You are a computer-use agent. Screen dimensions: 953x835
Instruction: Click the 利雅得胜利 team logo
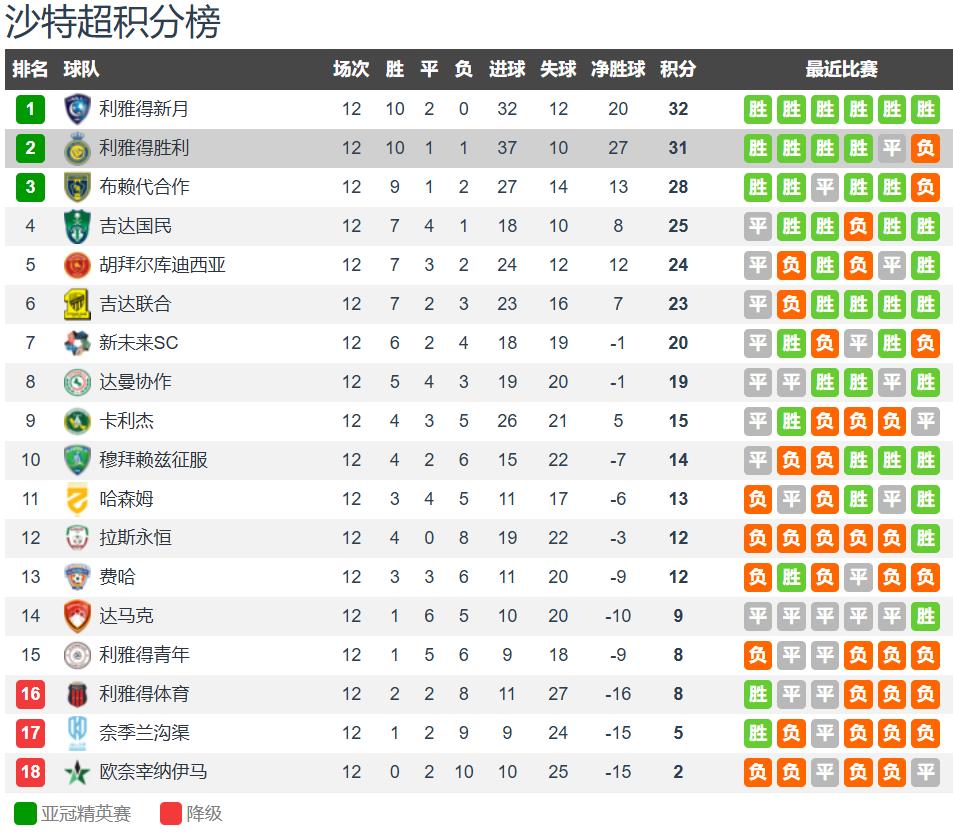[77, 148]
